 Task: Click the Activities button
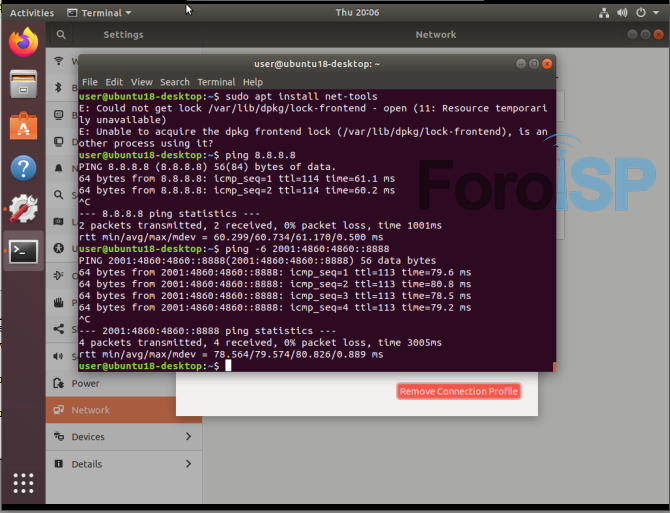click(x=32, y=13)
